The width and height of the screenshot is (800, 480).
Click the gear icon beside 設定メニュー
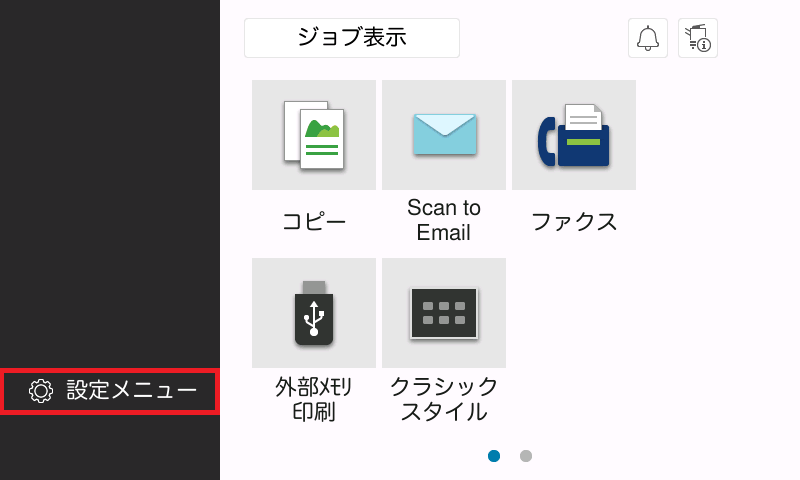[41, 391]
